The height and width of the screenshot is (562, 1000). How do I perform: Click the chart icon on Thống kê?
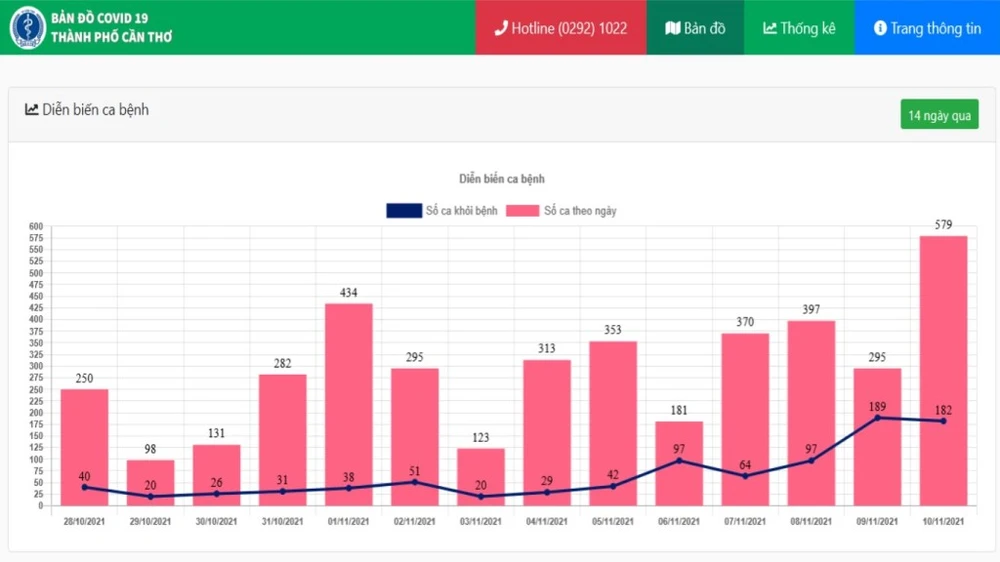tap(769, 28)
